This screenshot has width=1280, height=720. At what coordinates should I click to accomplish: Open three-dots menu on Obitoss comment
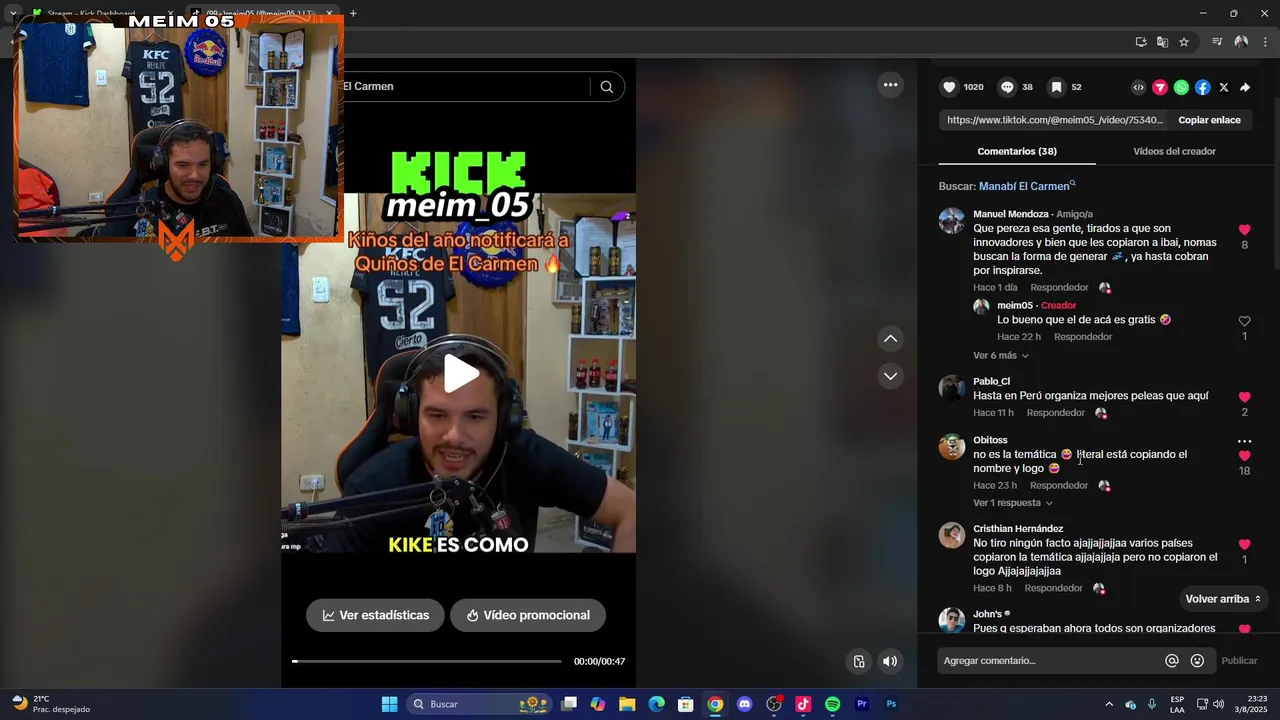pyautogui.click(x=1244, y=441)
